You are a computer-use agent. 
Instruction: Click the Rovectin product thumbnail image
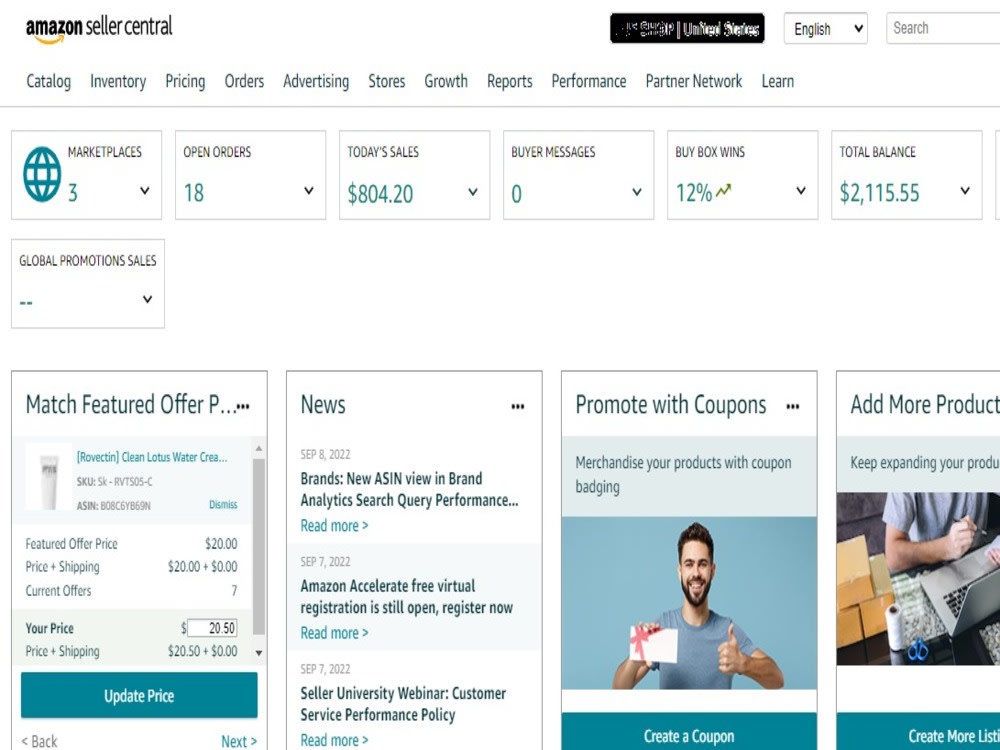click(x=48, y=477)
